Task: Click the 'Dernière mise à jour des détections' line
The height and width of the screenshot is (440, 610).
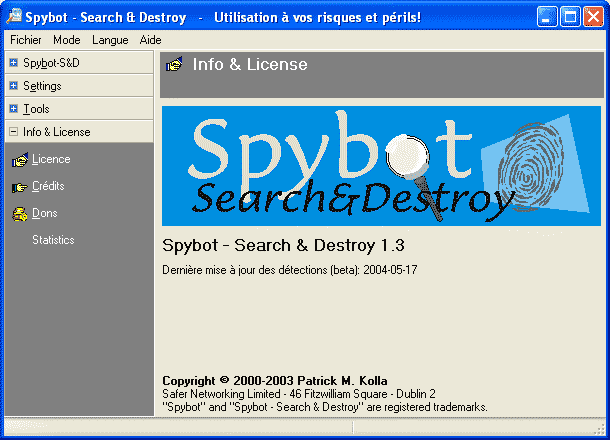Action: [x=289, y=270]
